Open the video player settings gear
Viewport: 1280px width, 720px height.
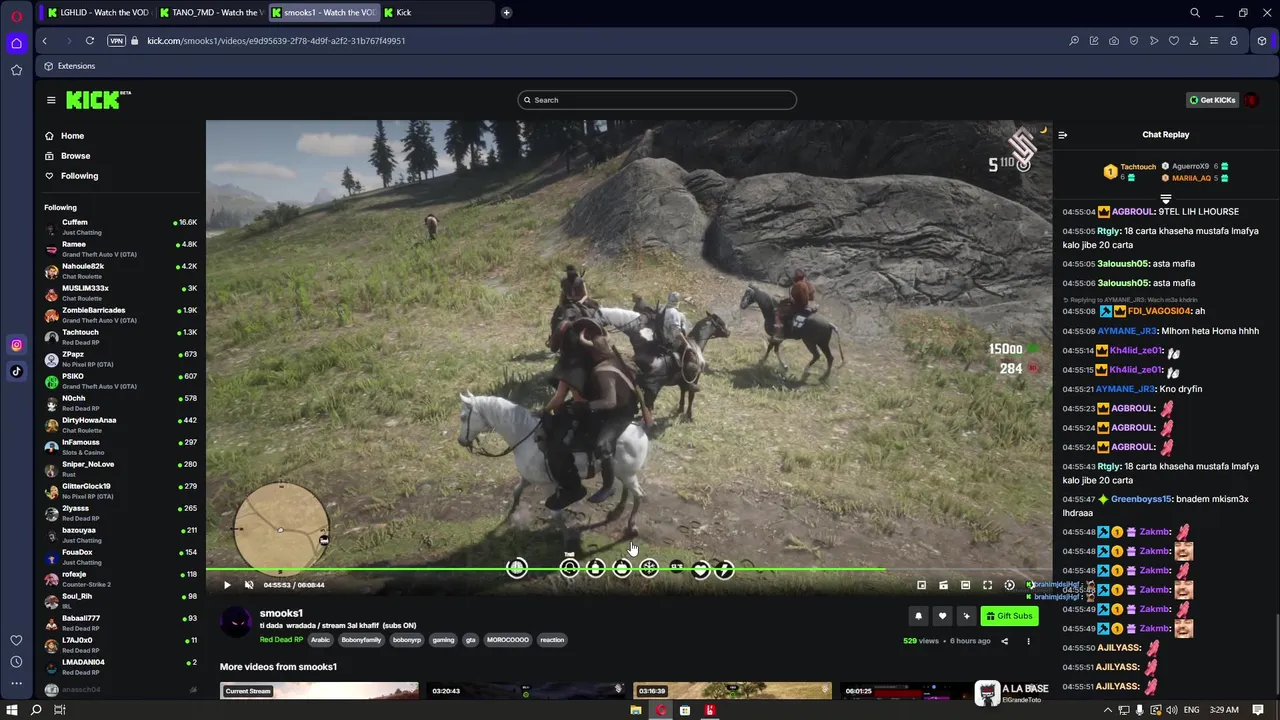click(x=1009, y=585)
